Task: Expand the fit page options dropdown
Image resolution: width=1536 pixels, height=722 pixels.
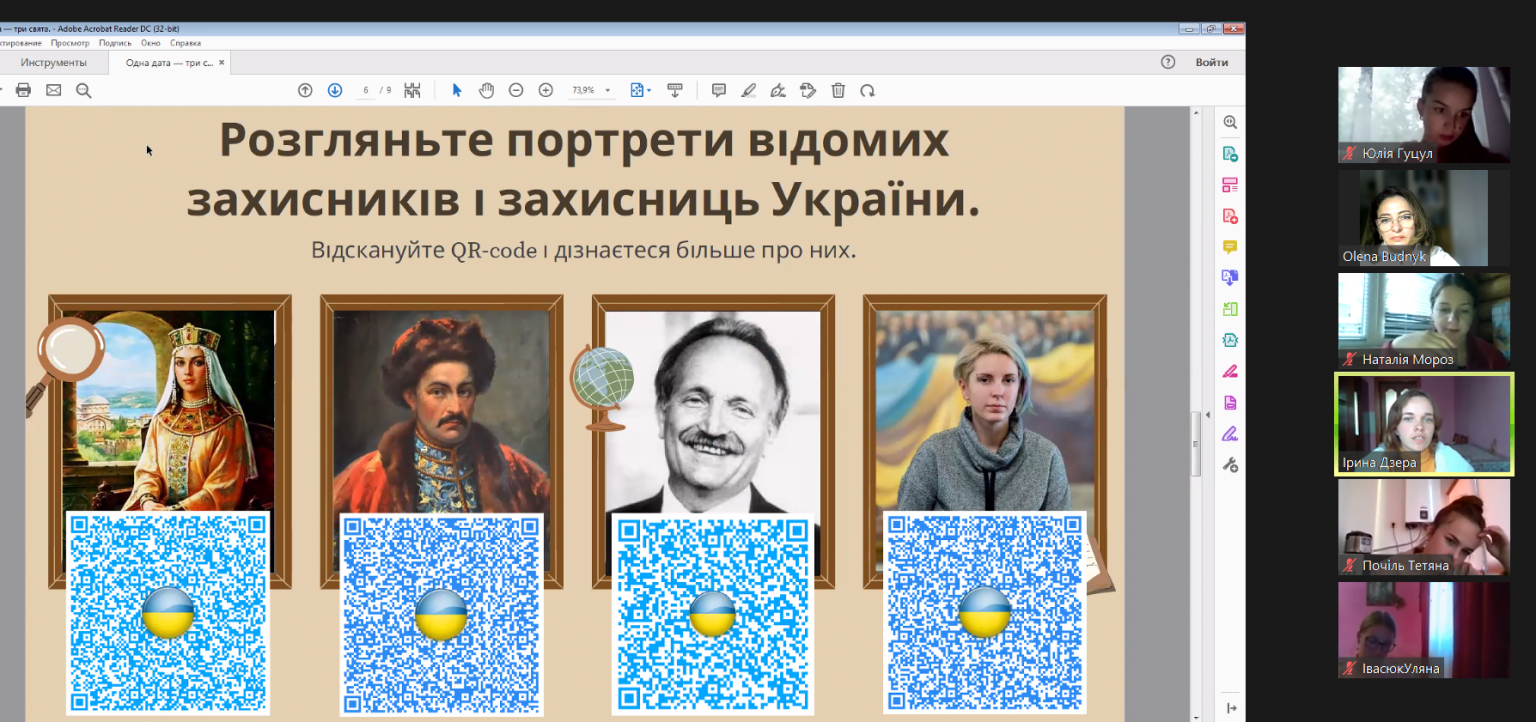Action: pos(650,90)
